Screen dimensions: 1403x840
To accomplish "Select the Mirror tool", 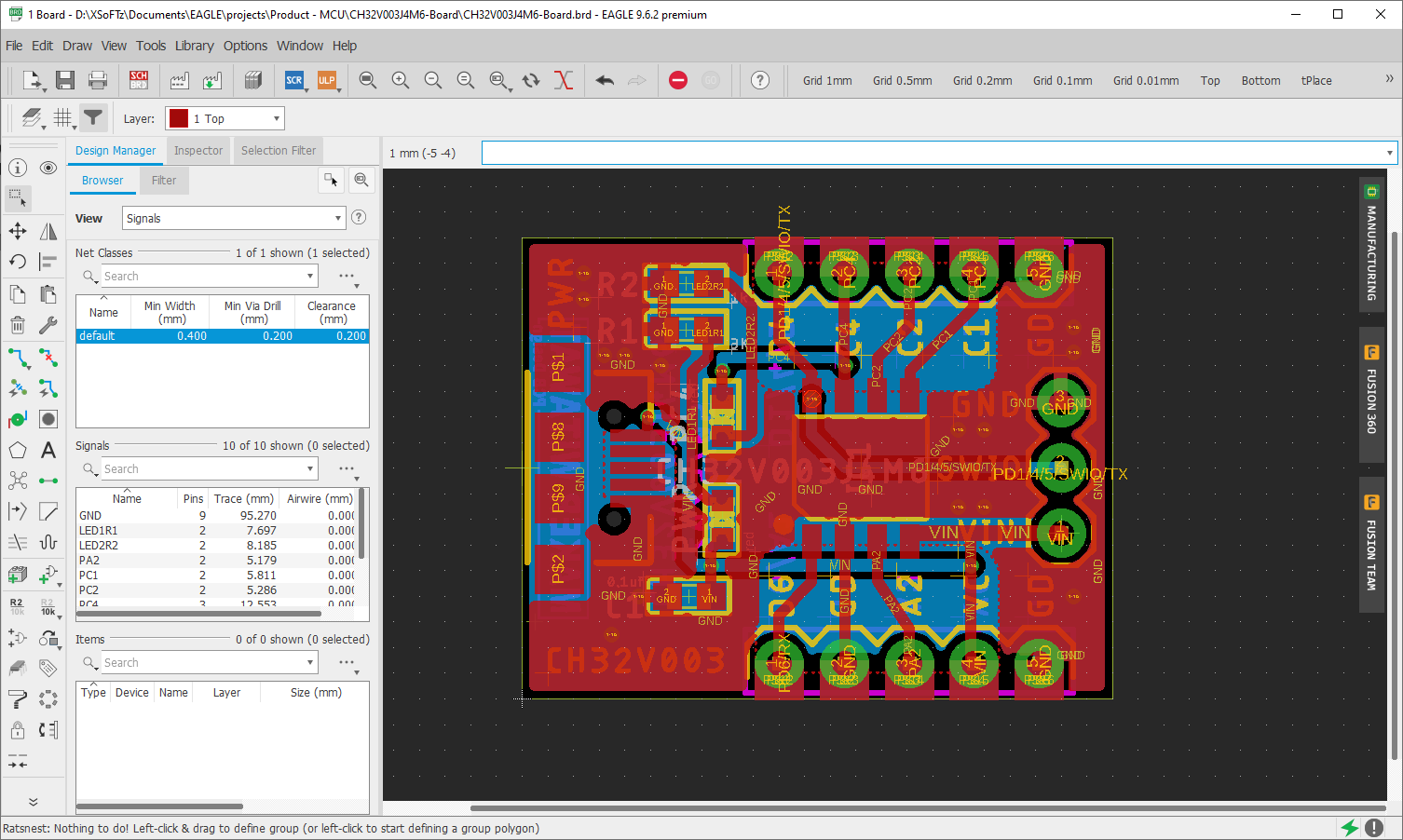I will (x=48, y=231).
